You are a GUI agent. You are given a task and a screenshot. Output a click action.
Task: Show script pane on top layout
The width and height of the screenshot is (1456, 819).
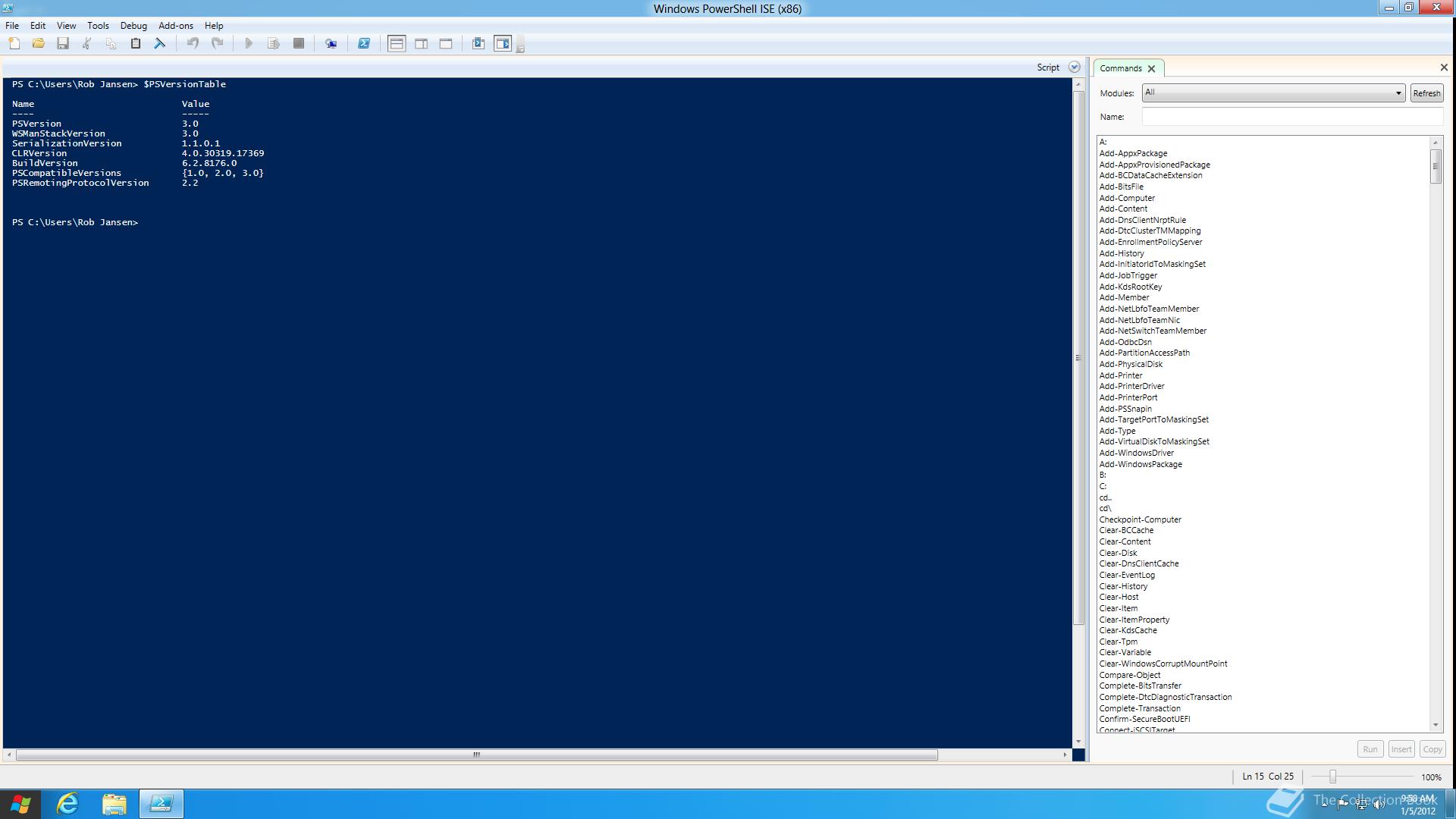pos(397,44)
